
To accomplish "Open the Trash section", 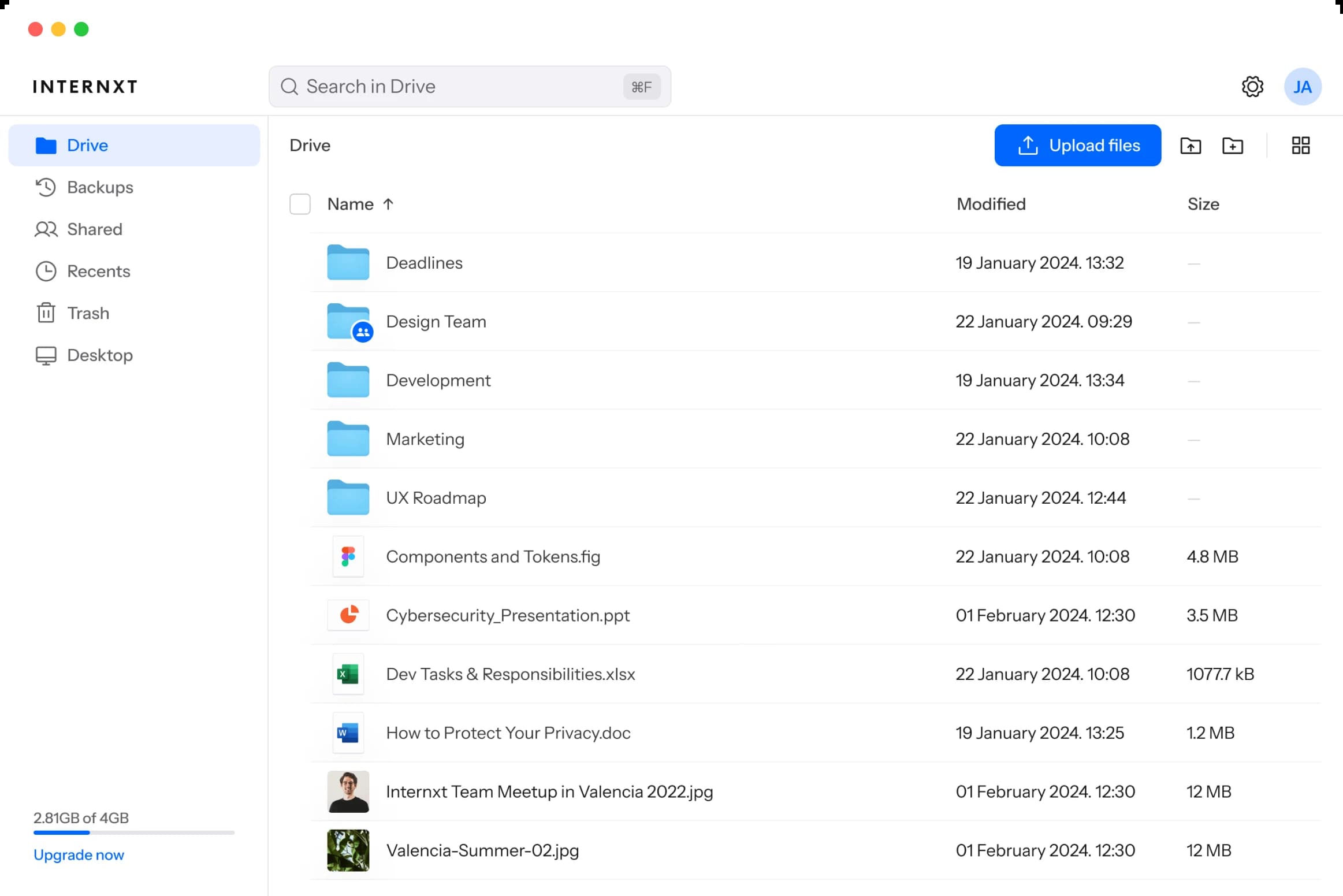I will point(88,313).
